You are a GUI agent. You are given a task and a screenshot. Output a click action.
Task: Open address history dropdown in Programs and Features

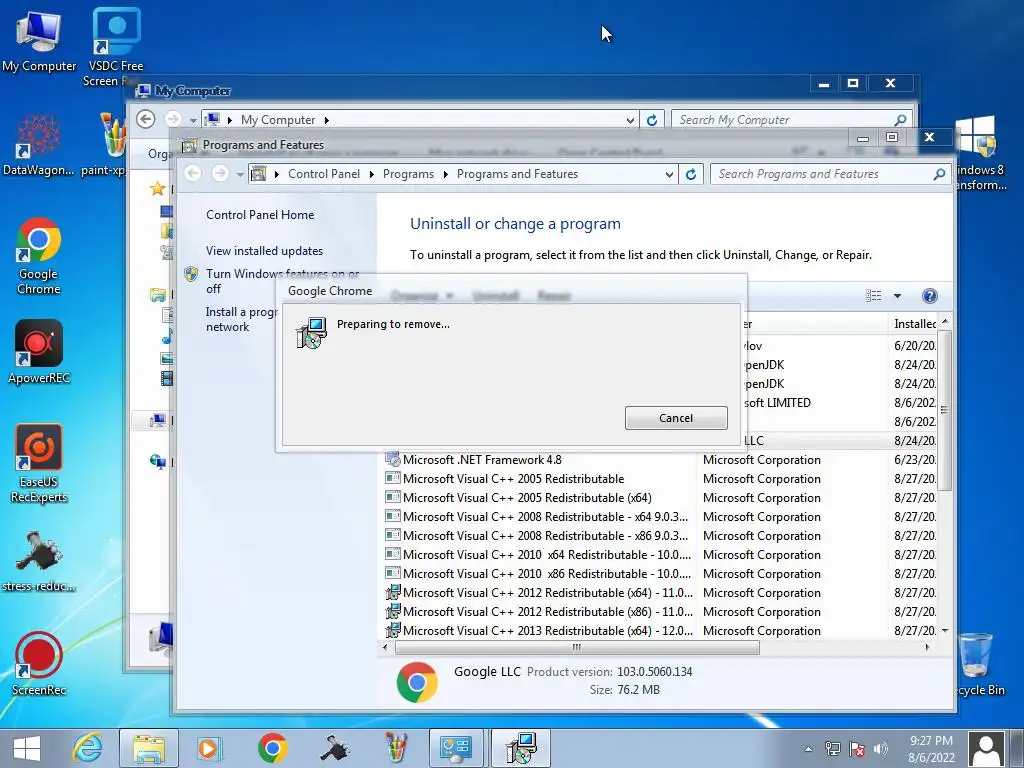click(x=669, y=174)
